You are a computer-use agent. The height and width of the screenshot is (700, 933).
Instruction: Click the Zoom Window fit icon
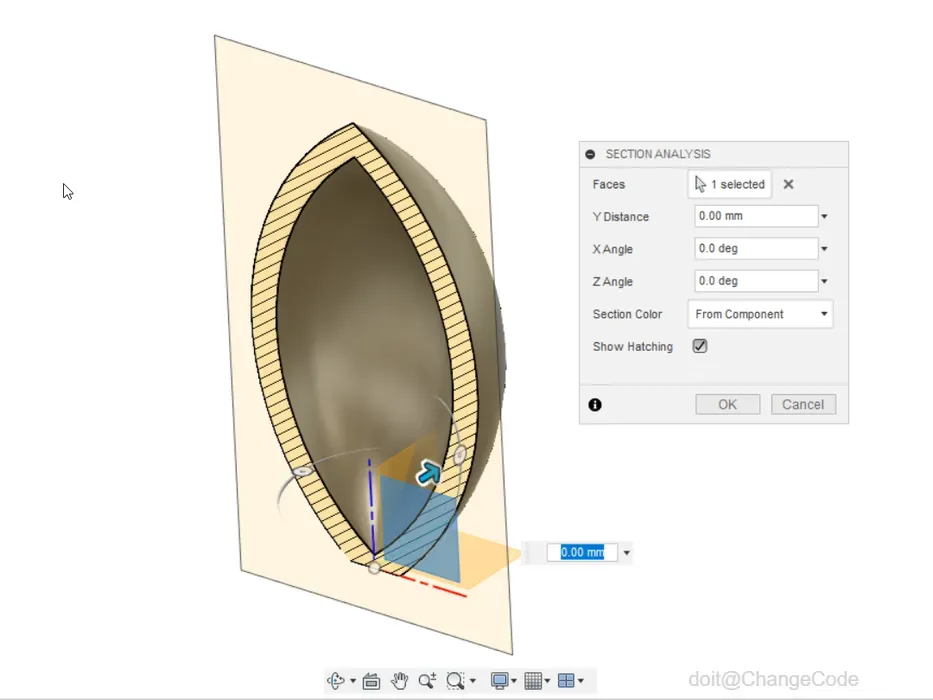[455, 680]
